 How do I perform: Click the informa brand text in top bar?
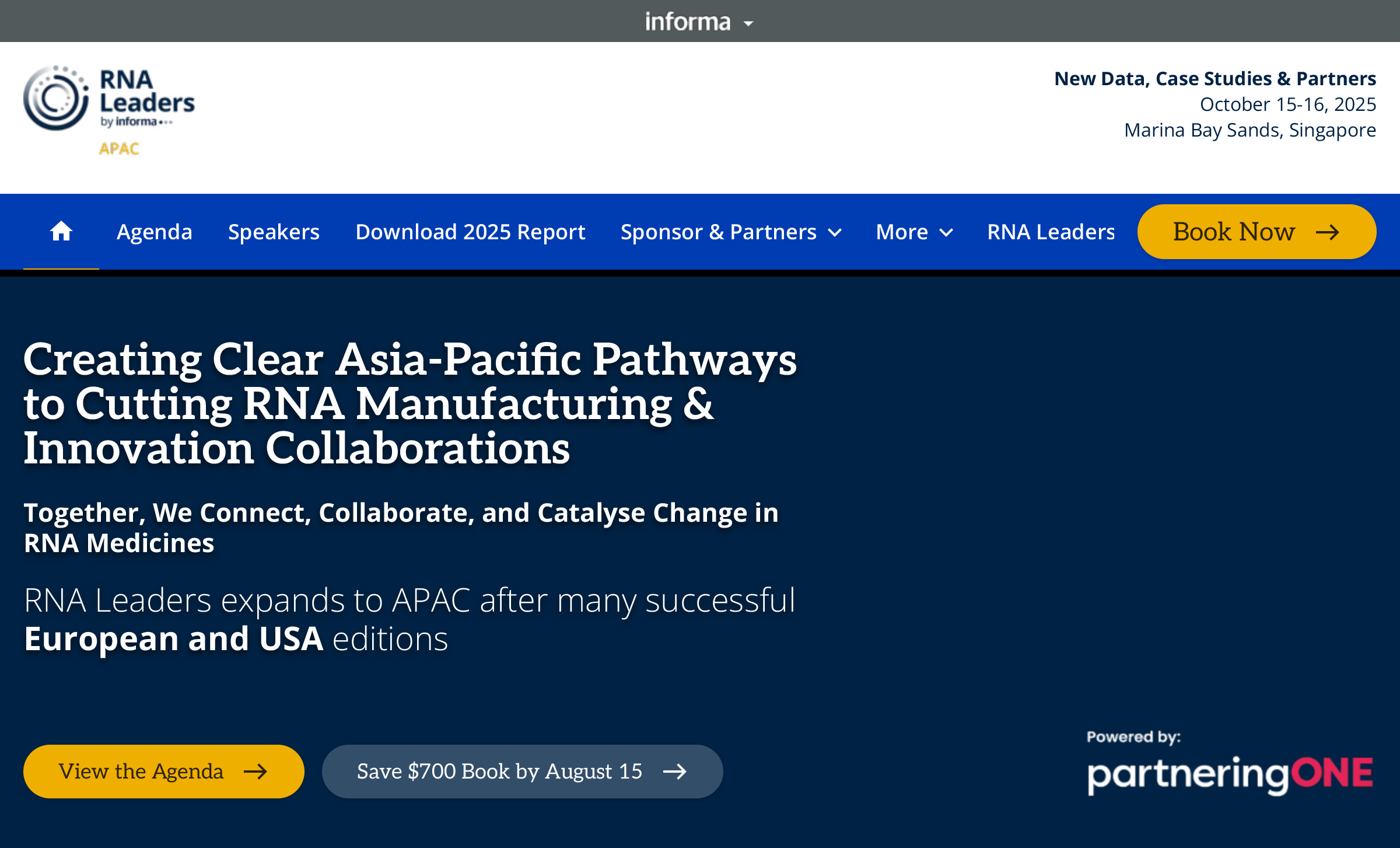pyautogui.click(x=688, y=22)
